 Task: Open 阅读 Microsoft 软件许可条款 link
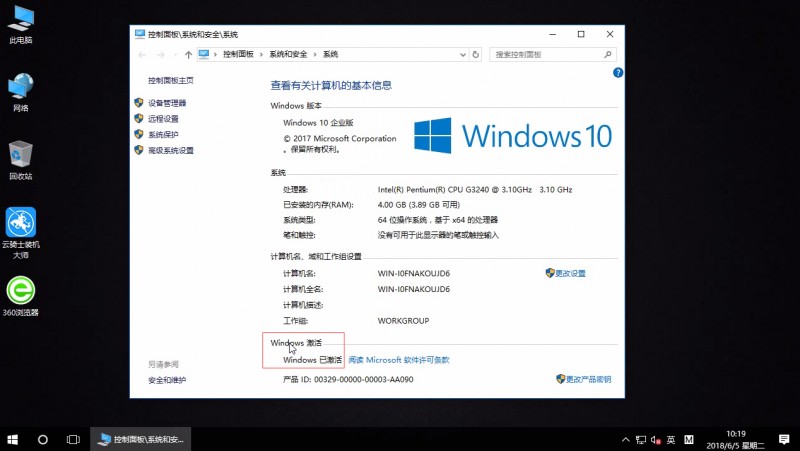click(x=399, y=360)
